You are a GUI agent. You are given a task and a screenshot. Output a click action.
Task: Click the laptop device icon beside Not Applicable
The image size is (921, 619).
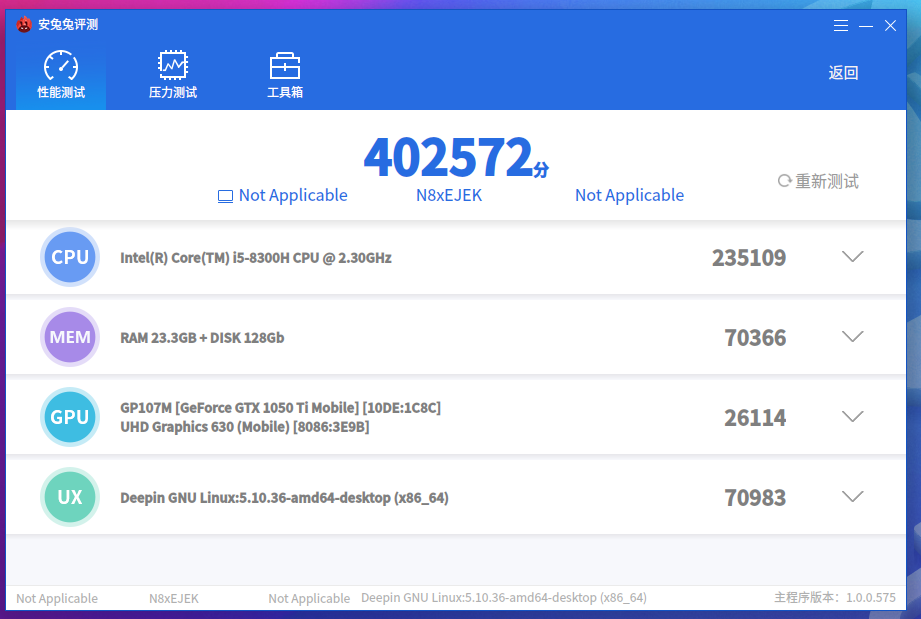pos(225,196)
